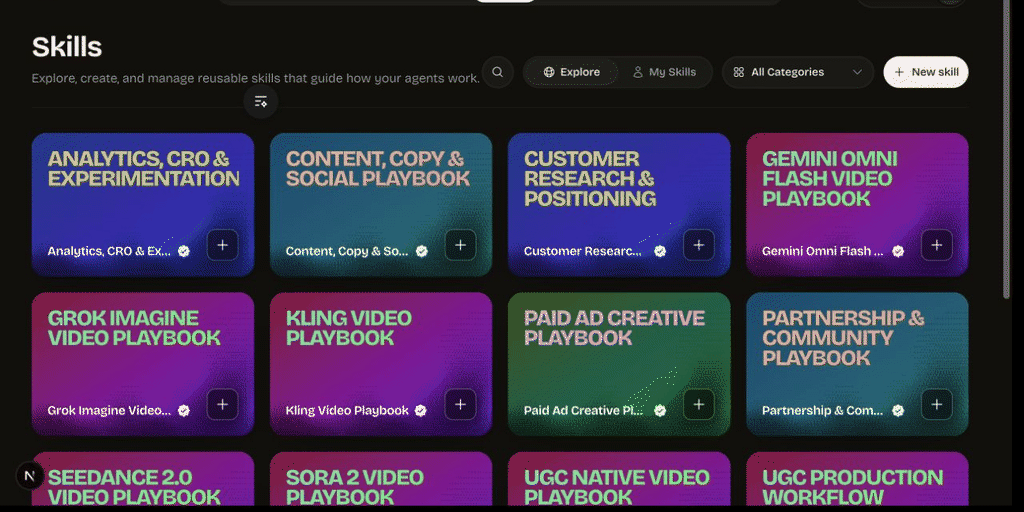Click the page vertical scrollbar thumb

click(x=1006, y=149)
